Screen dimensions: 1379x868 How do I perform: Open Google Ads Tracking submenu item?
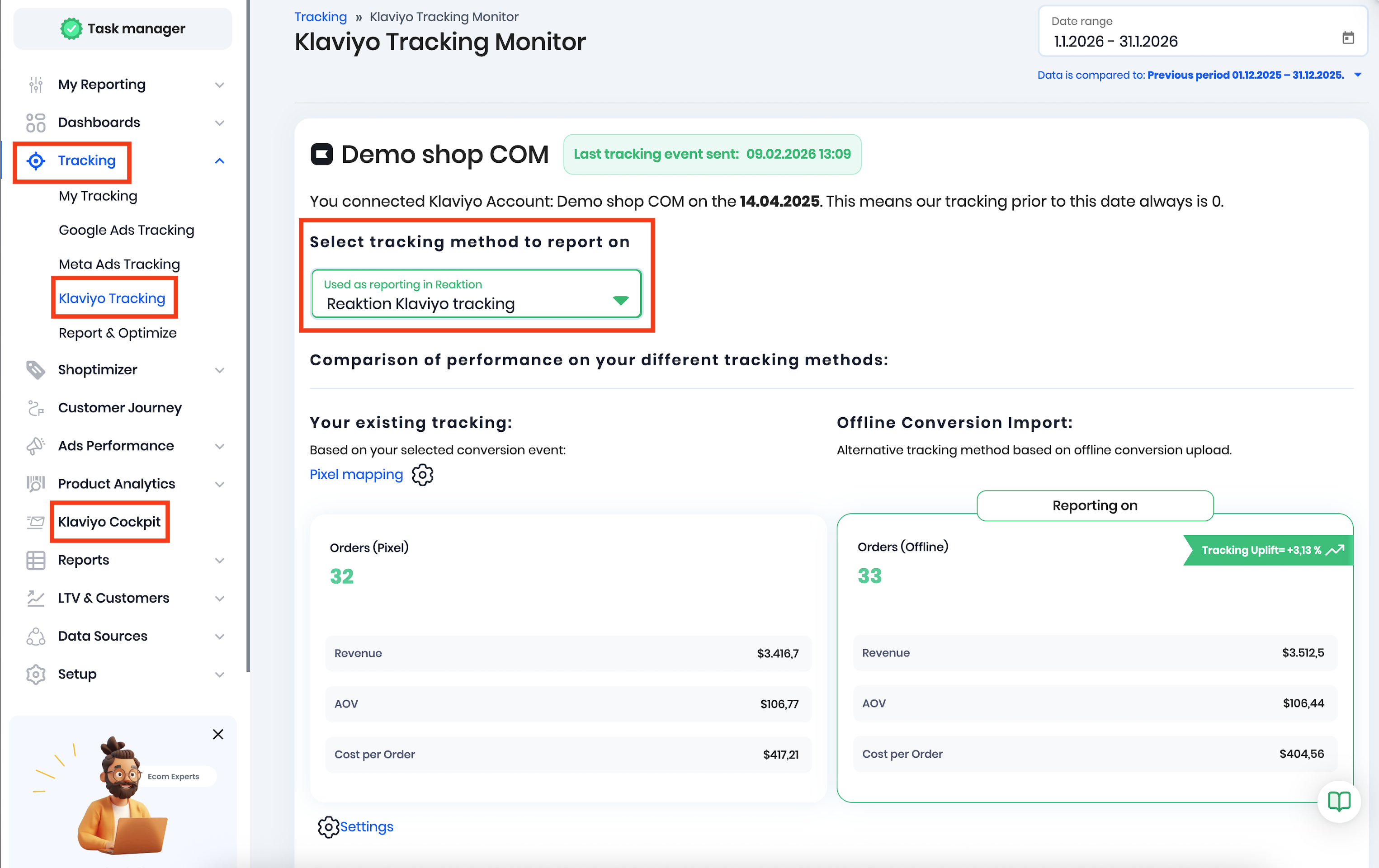click(126, 230)
